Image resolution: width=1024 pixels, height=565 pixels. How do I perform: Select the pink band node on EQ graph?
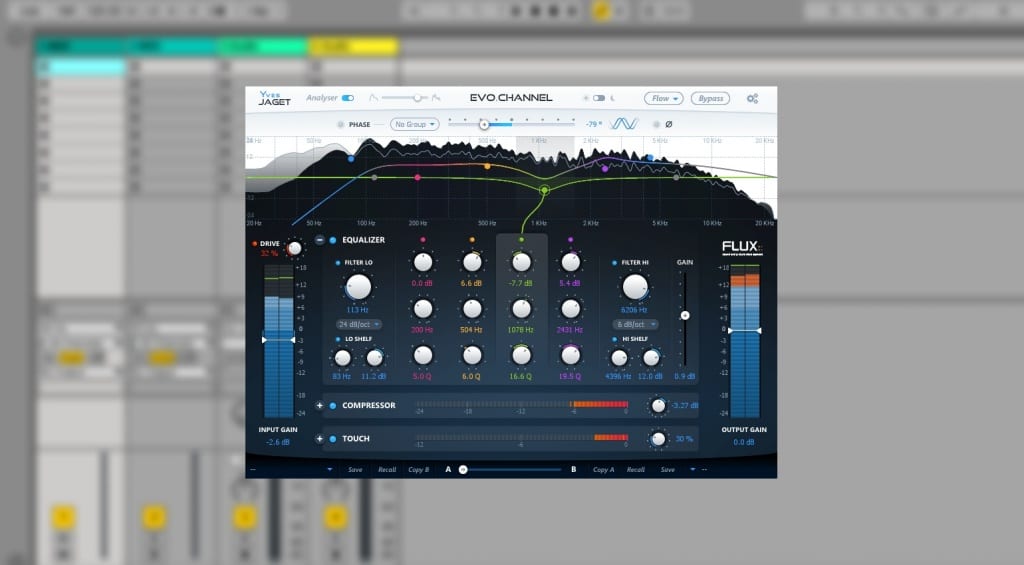(x=417, y=177)
